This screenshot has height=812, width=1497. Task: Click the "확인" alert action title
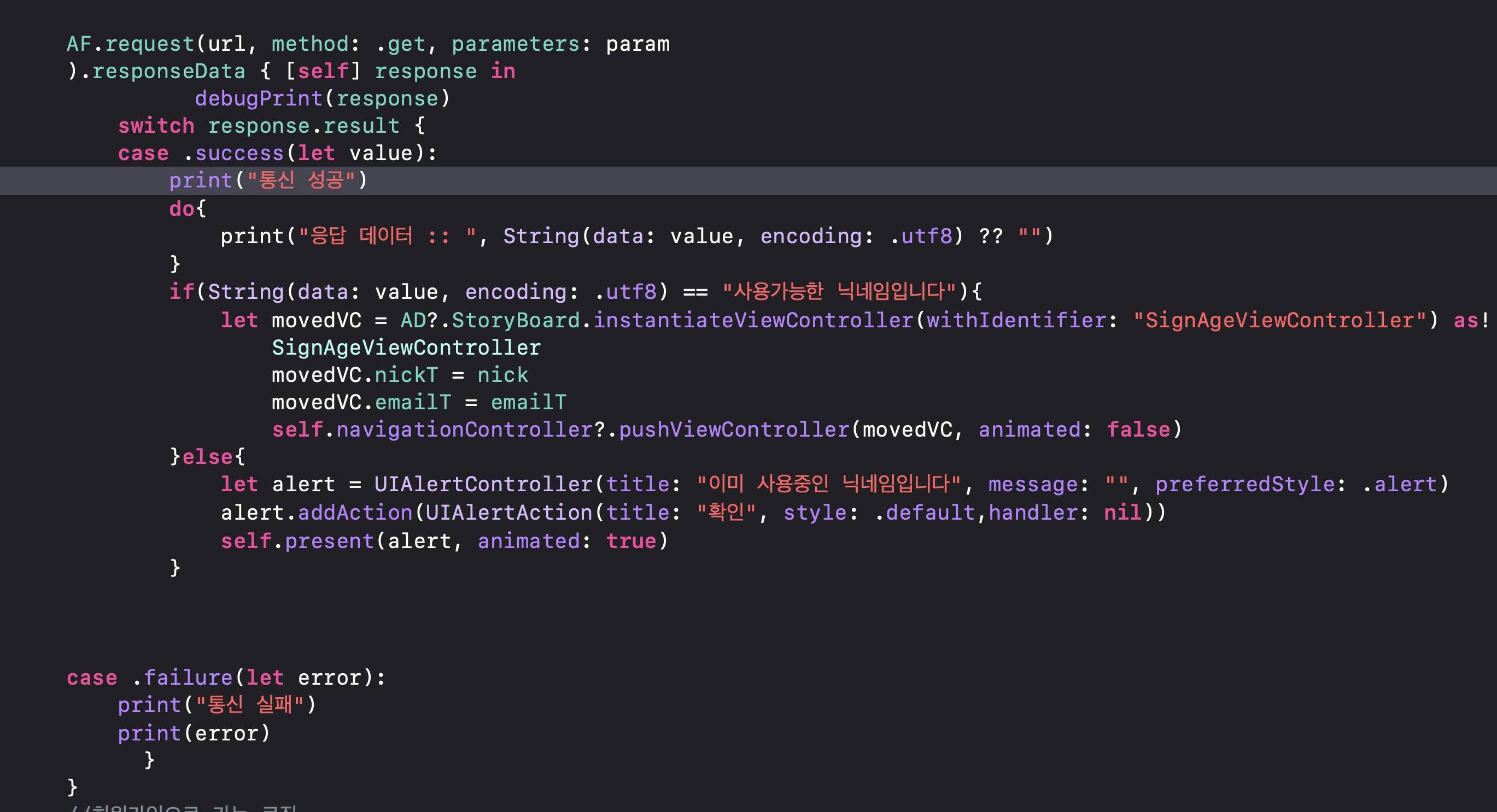[726, 513]
